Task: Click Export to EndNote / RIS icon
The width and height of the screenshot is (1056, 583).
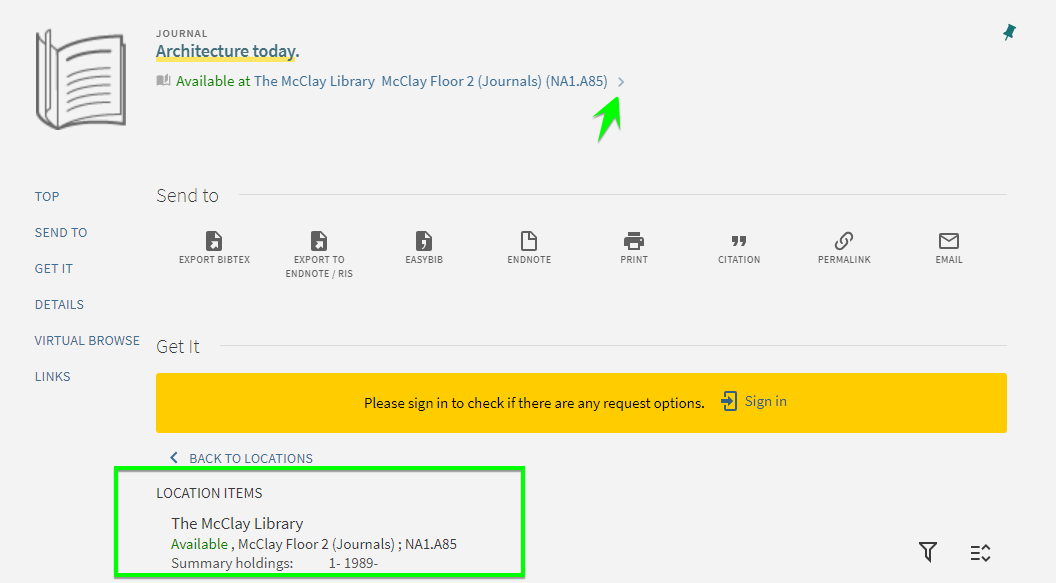Action: [319, 241]
